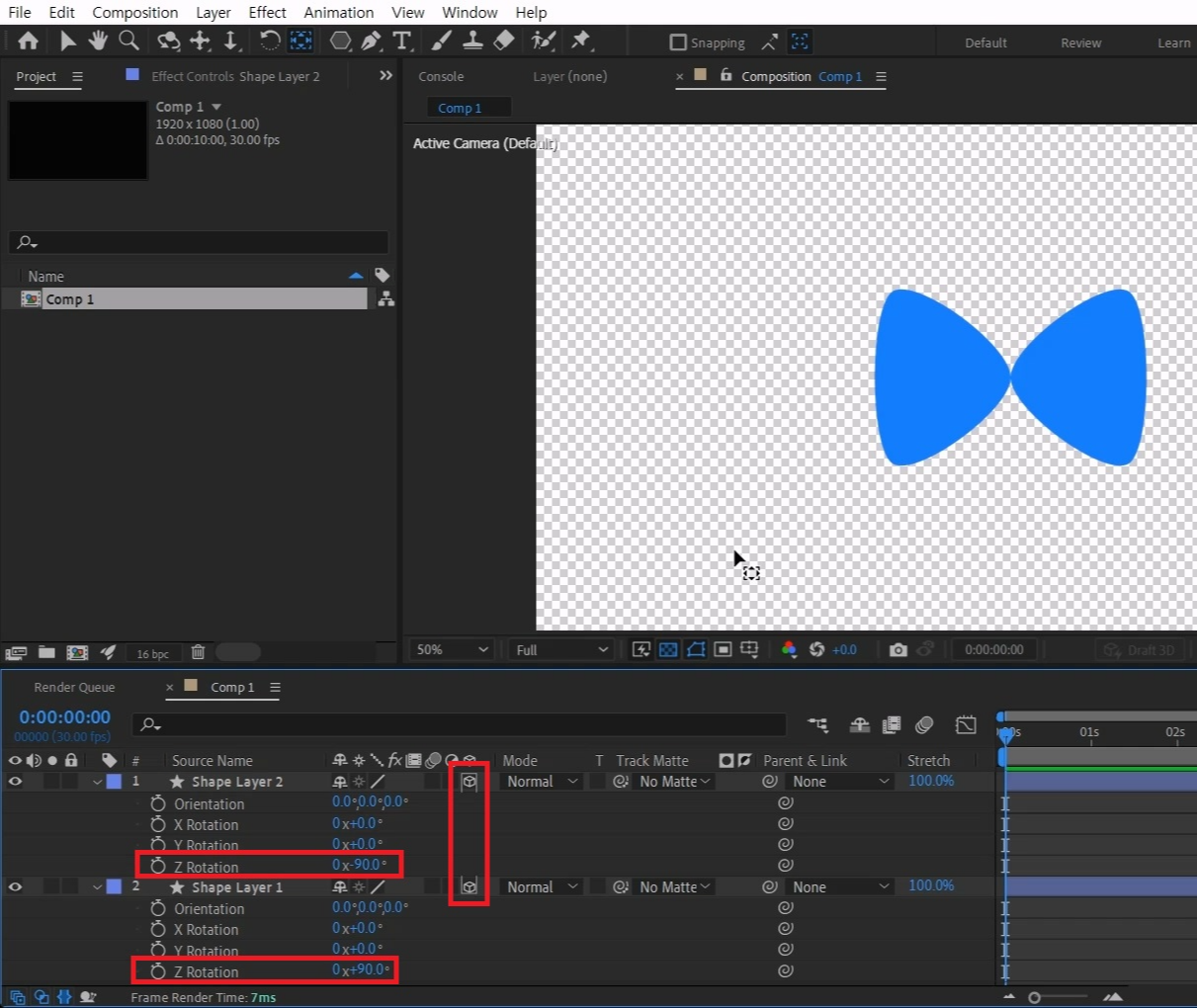Select the Type tool
Screen dimensions: 1197x1008
(x=401, y=41)
